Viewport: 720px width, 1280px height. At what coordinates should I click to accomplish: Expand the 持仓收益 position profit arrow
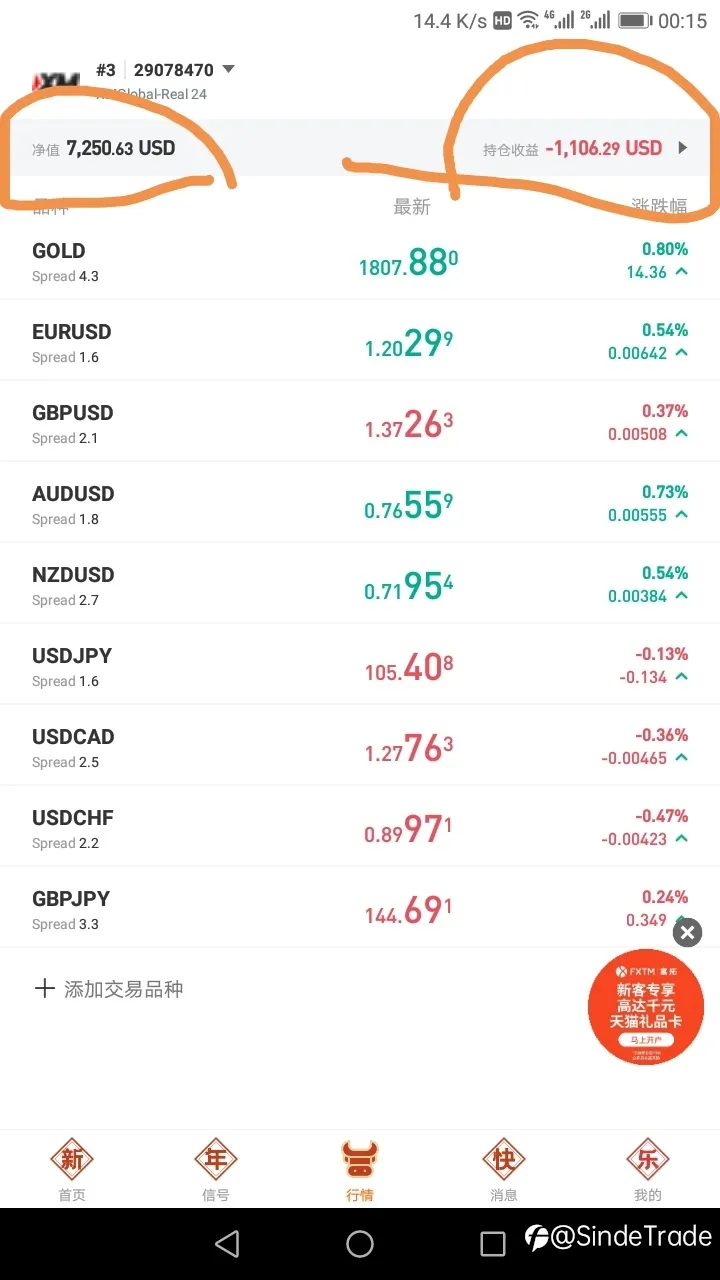pos(683,148)
